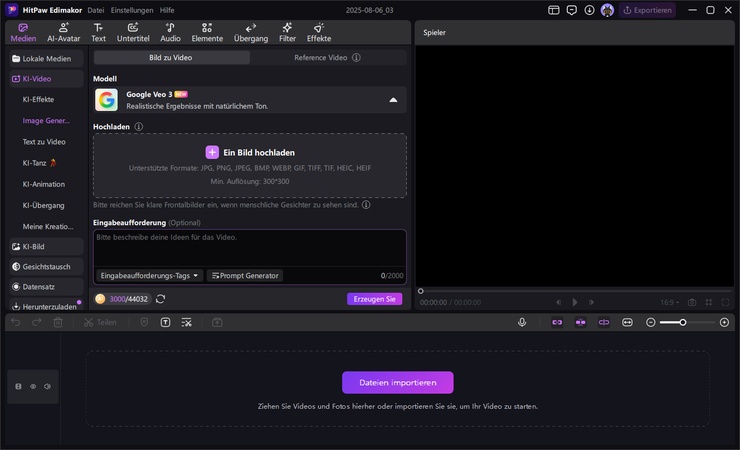
Task: Click the layout switch icon in title bar
Action: 554,10
